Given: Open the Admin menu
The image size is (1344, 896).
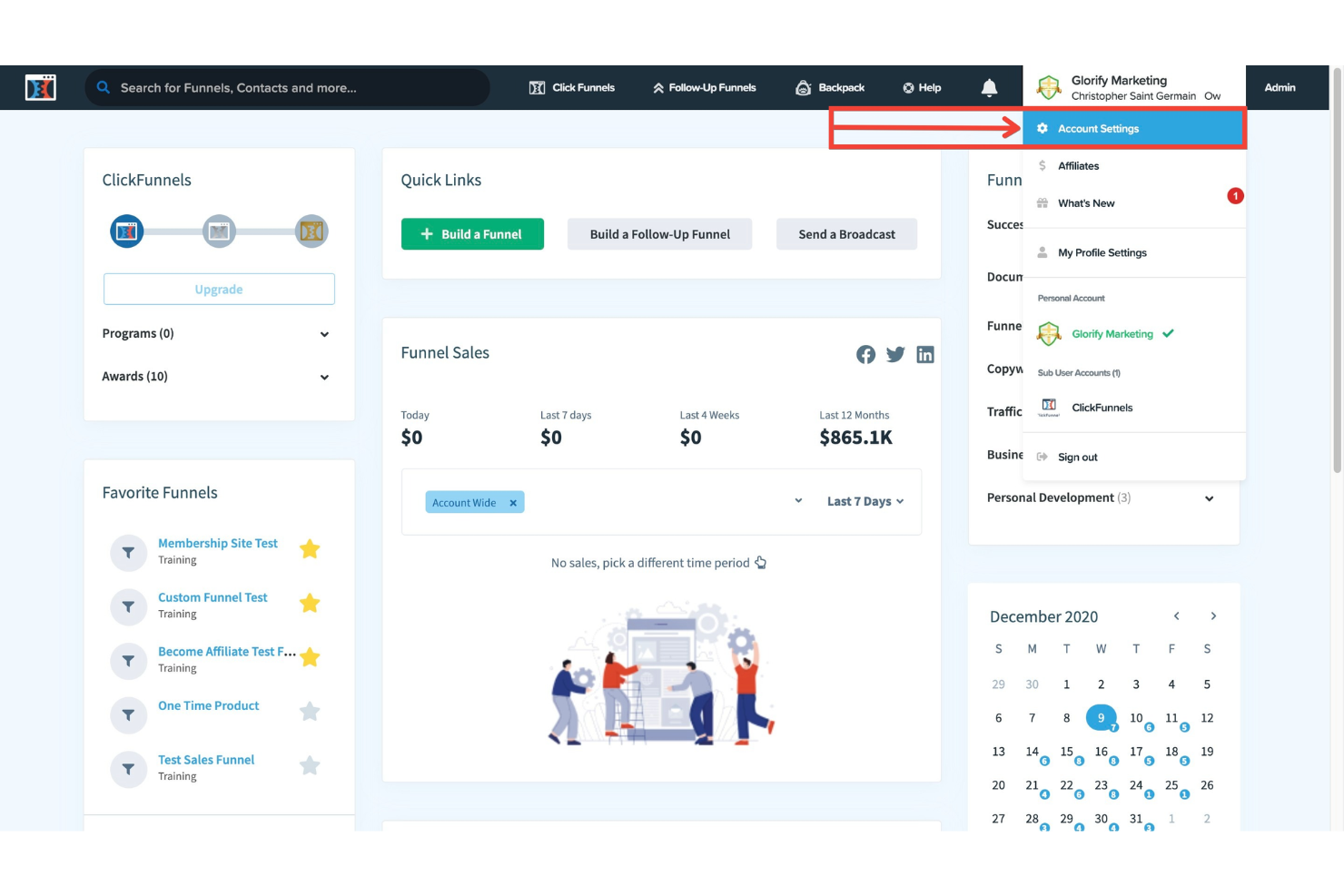Looking at the screenshot, I should (x=1280, y=87).
